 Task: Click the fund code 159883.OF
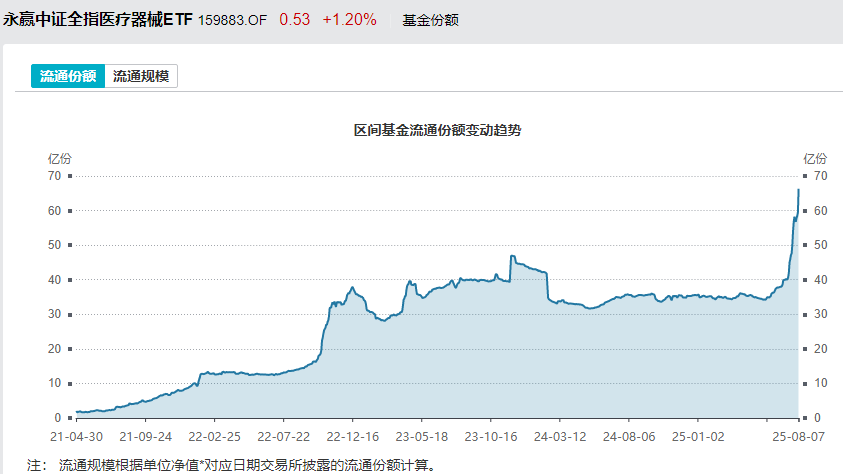232,20
